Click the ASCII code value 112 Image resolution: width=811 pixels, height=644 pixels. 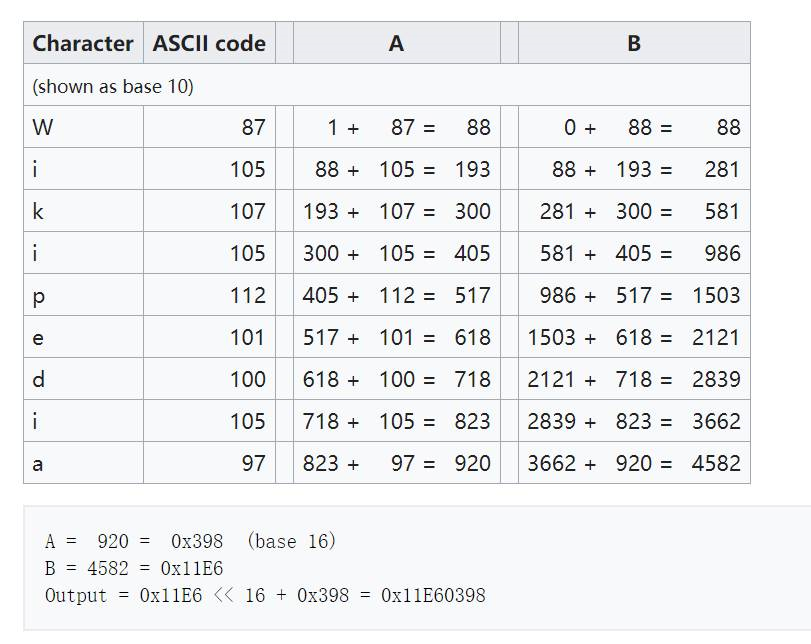pos(247,295)
